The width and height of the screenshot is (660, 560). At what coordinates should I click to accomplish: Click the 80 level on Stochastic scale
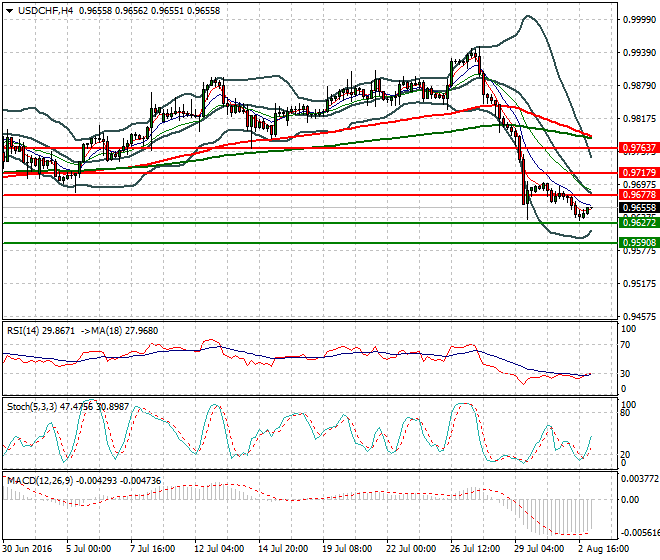coord(626,412)
